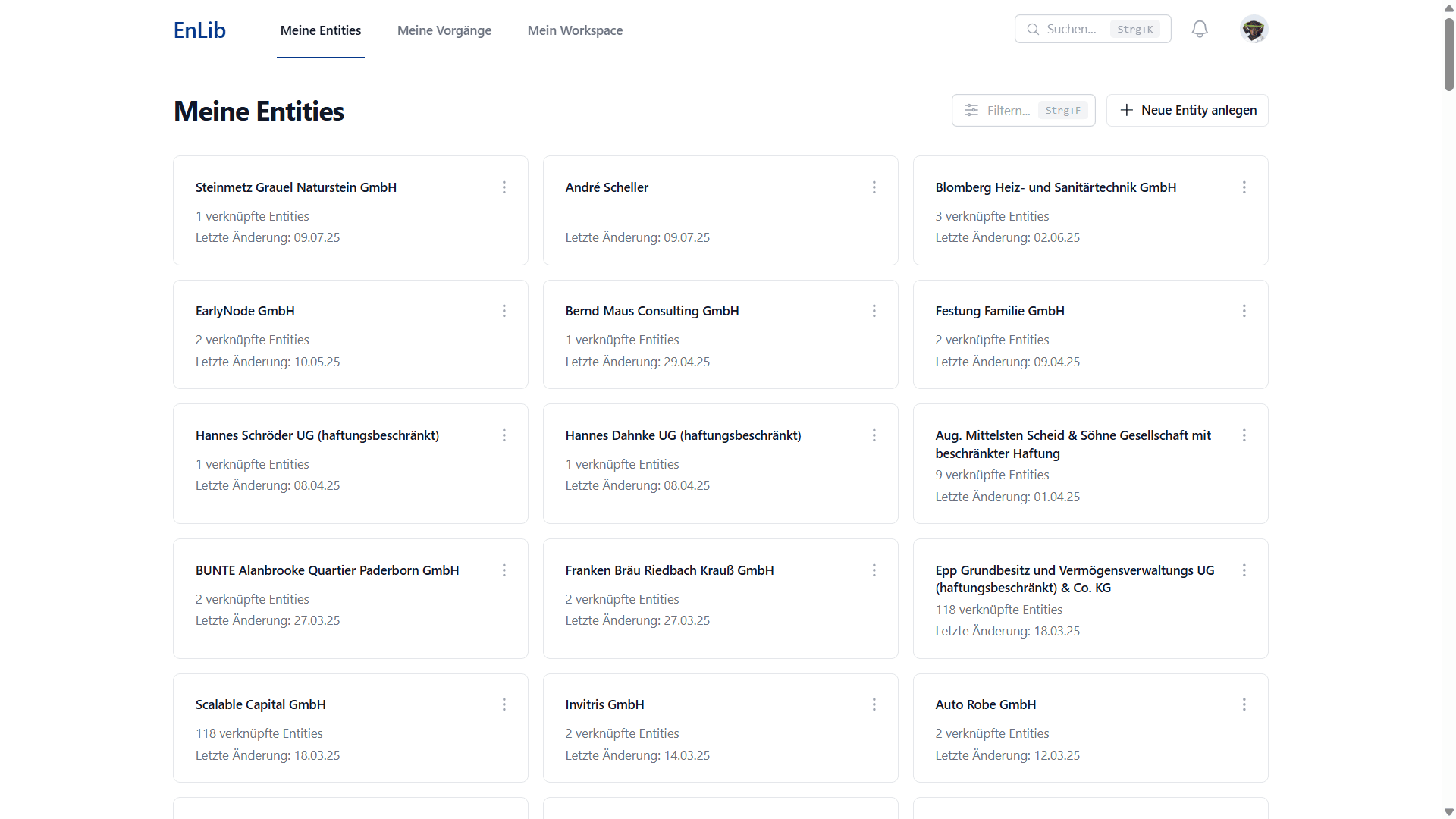Open the EnLib logo
This screenshot has width=1456, height=819.
199,30
